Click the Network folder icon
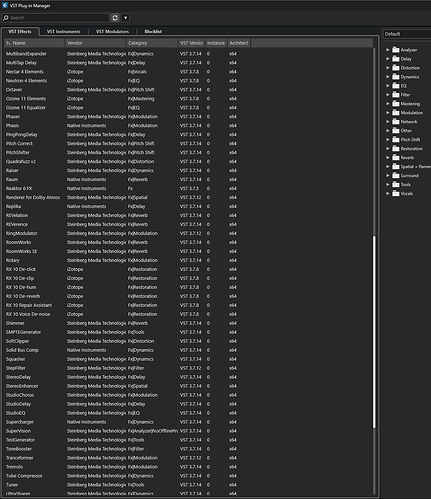The height and width of the screenshot is (499, 431). coord(396,122)
